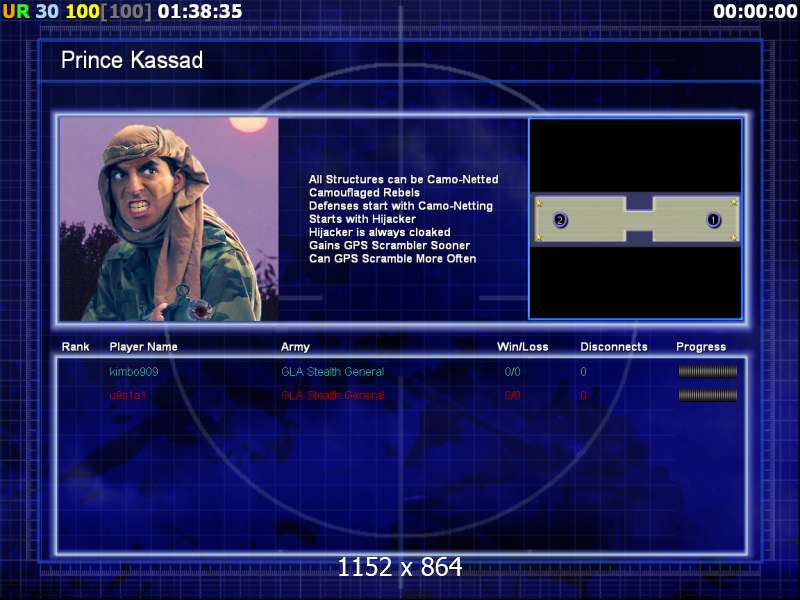800x600 pixels.
Task: Click the 'Win/Loss' column header
Action: coord(522,347)
